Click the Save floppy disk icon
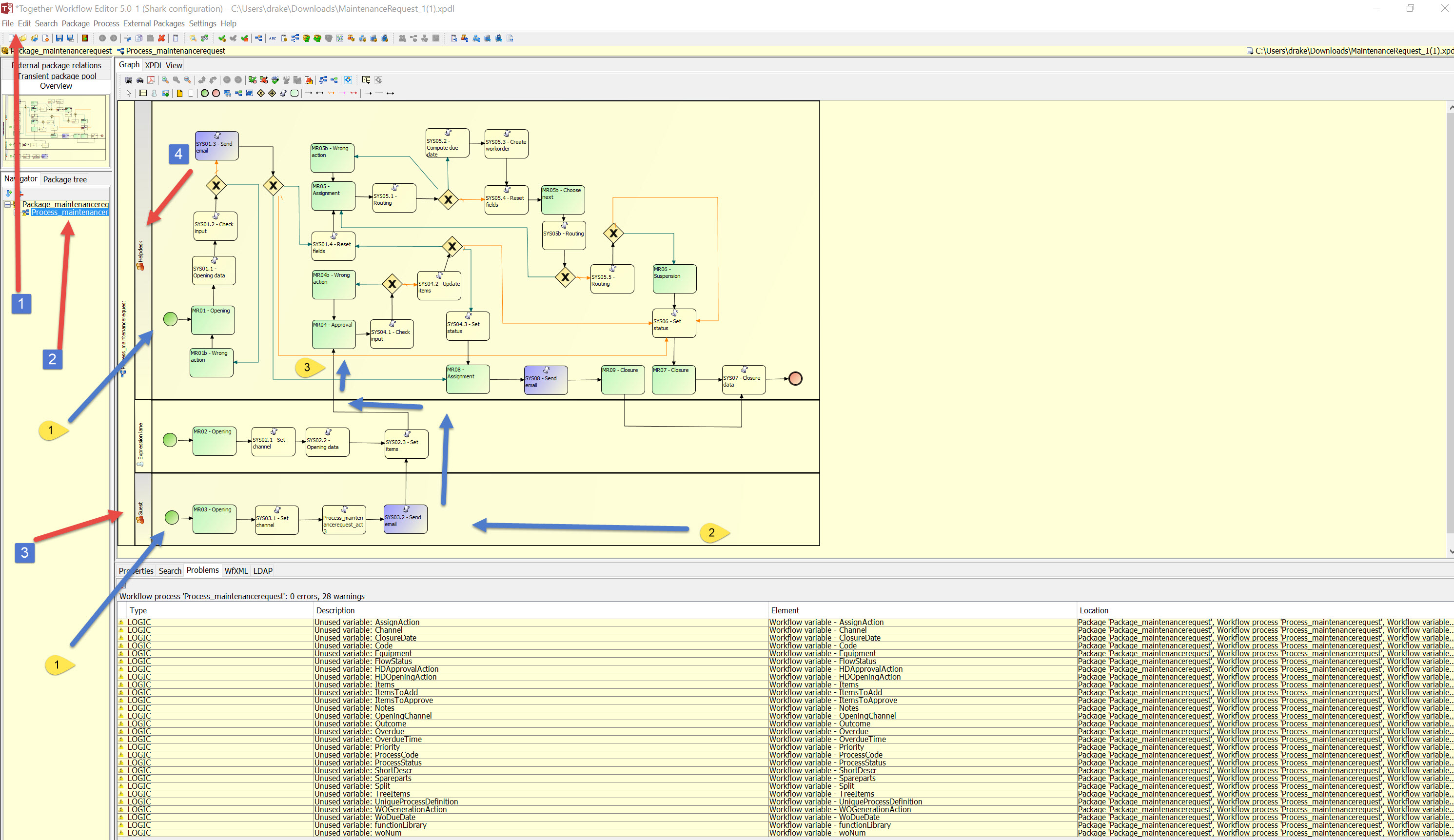The width and height of the screenshot is (1454, 840). pyautogui.click(x=59, y=38)
